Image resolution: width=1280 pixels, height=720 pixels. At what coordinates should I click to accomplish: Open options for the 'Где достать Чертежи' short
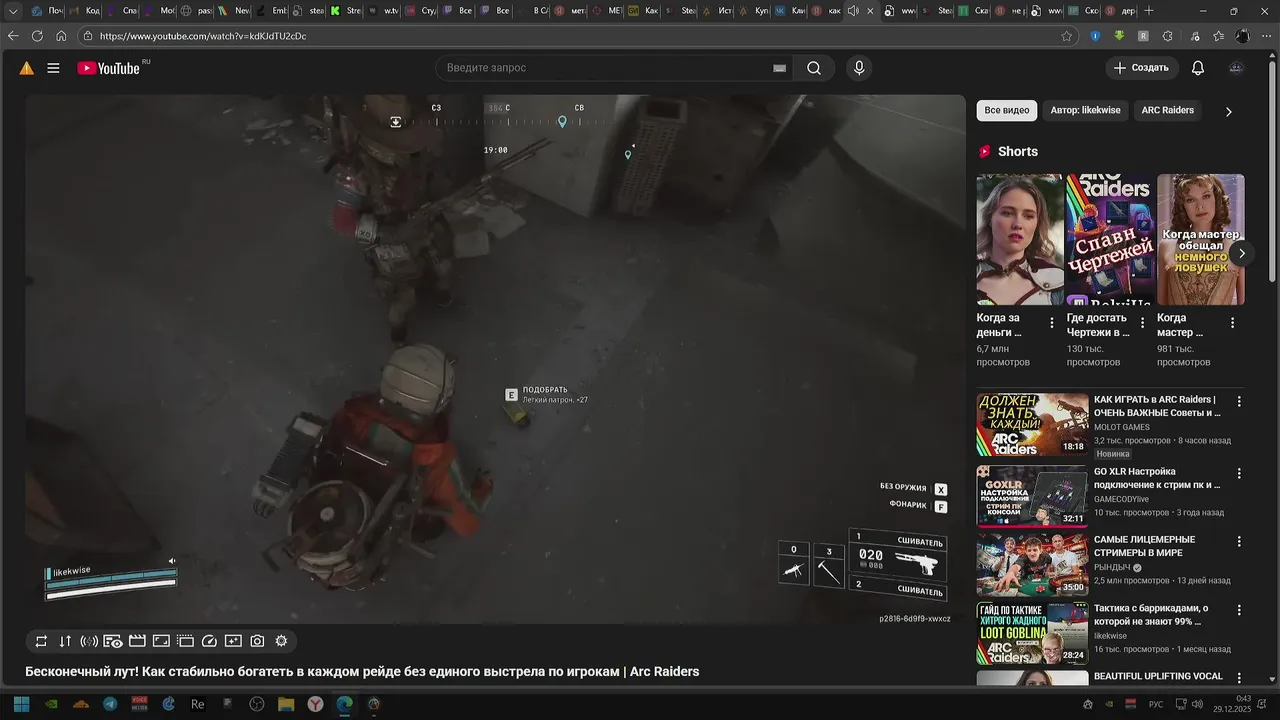(x=1142, y=323)
